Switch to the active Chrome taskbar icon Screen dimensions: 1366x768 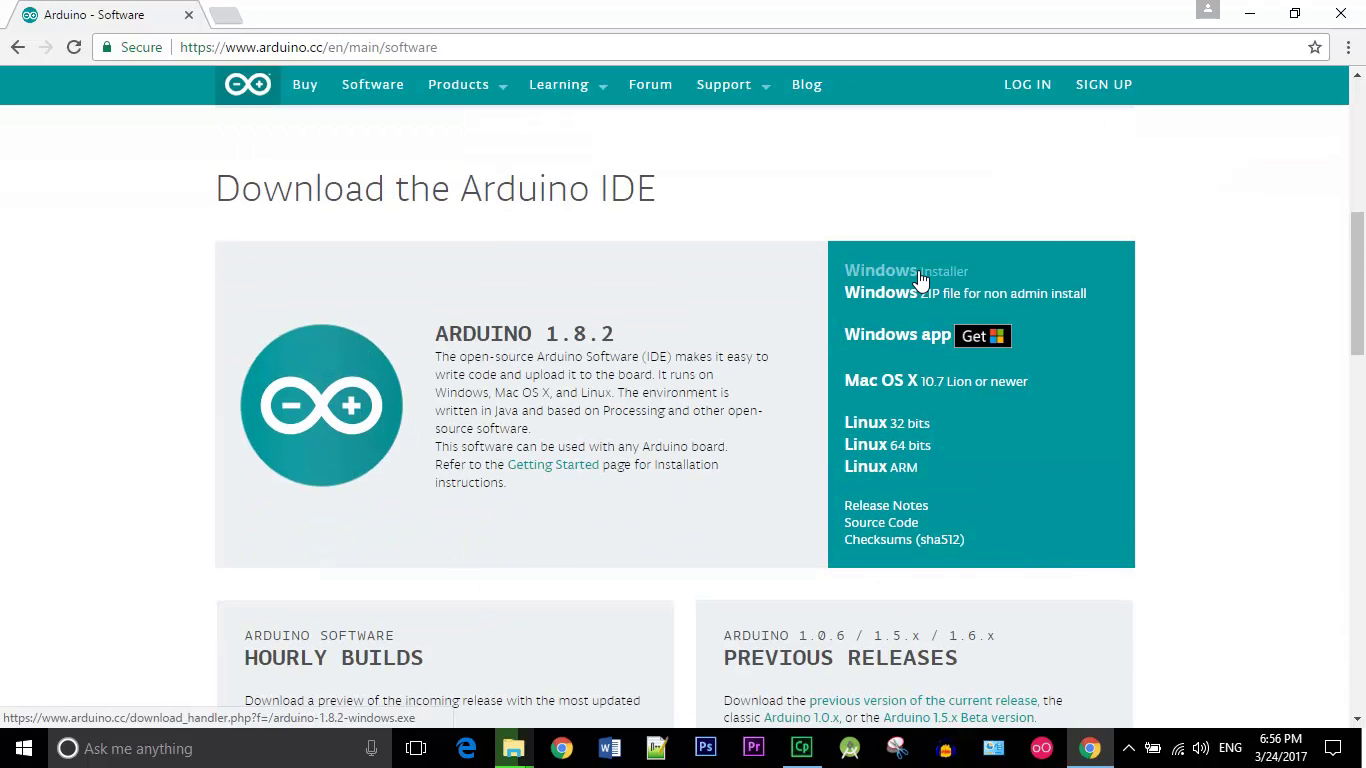pos(1089,748)
